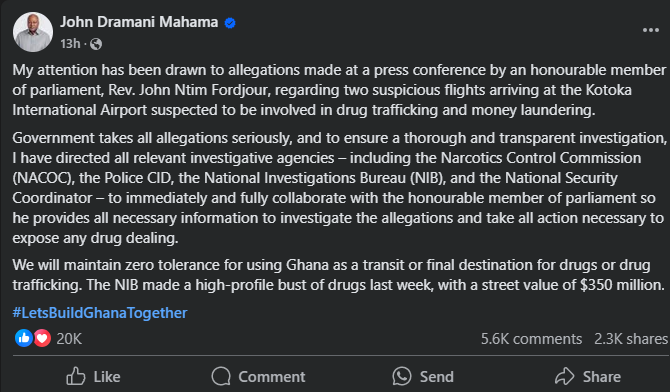
Task: Open the John Dramani Mahama profile name link
Action: click(139, 22)
